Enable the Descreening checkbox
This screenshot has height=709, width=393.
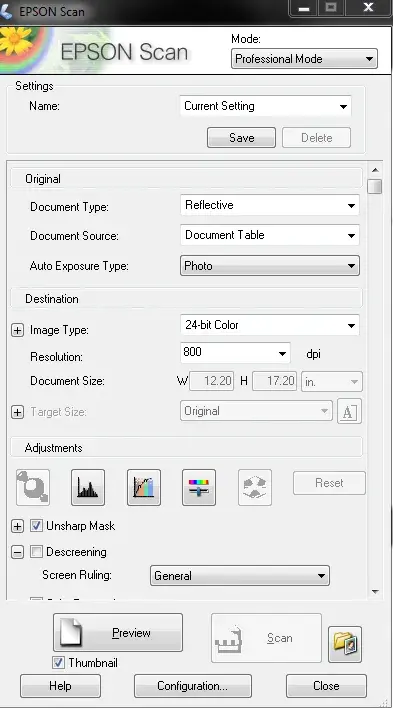36,552
